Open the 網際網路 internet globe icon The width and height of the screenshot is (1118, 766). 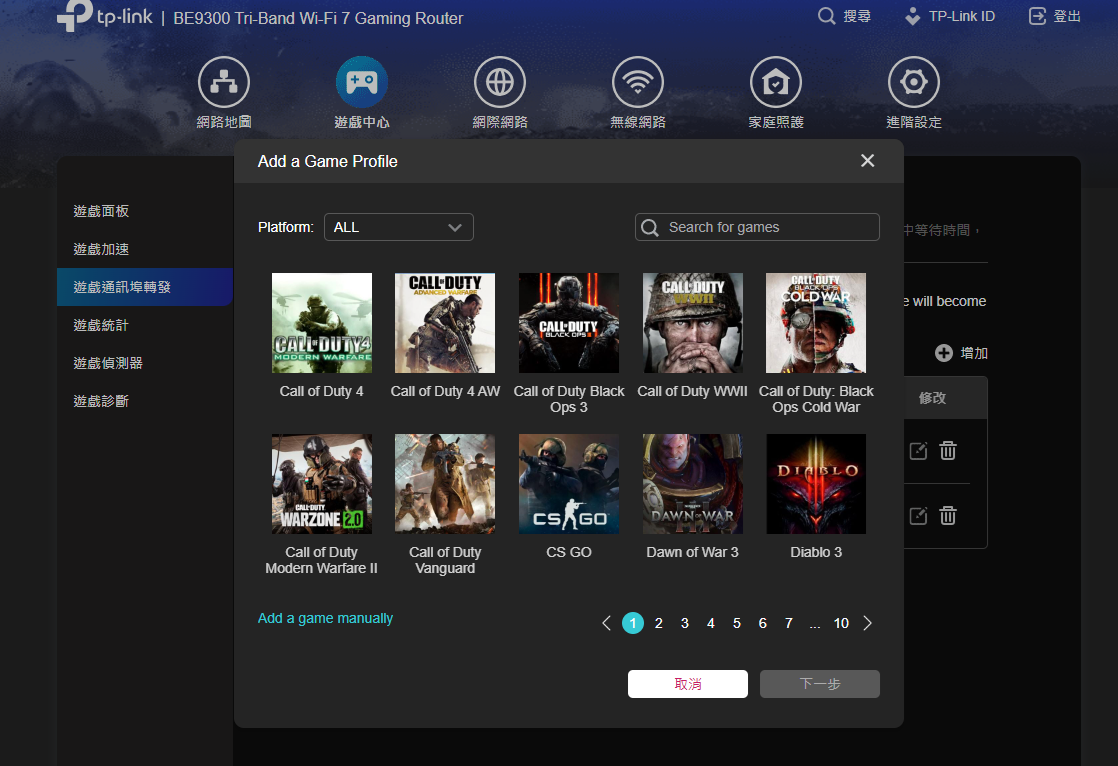[x=500, y=82]
